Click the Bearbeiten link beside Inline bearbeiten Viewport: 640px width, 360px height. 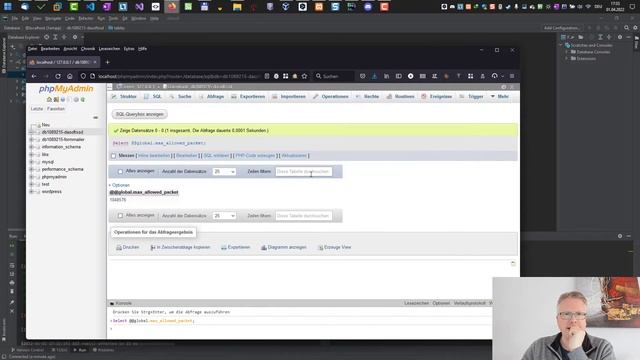187,156
